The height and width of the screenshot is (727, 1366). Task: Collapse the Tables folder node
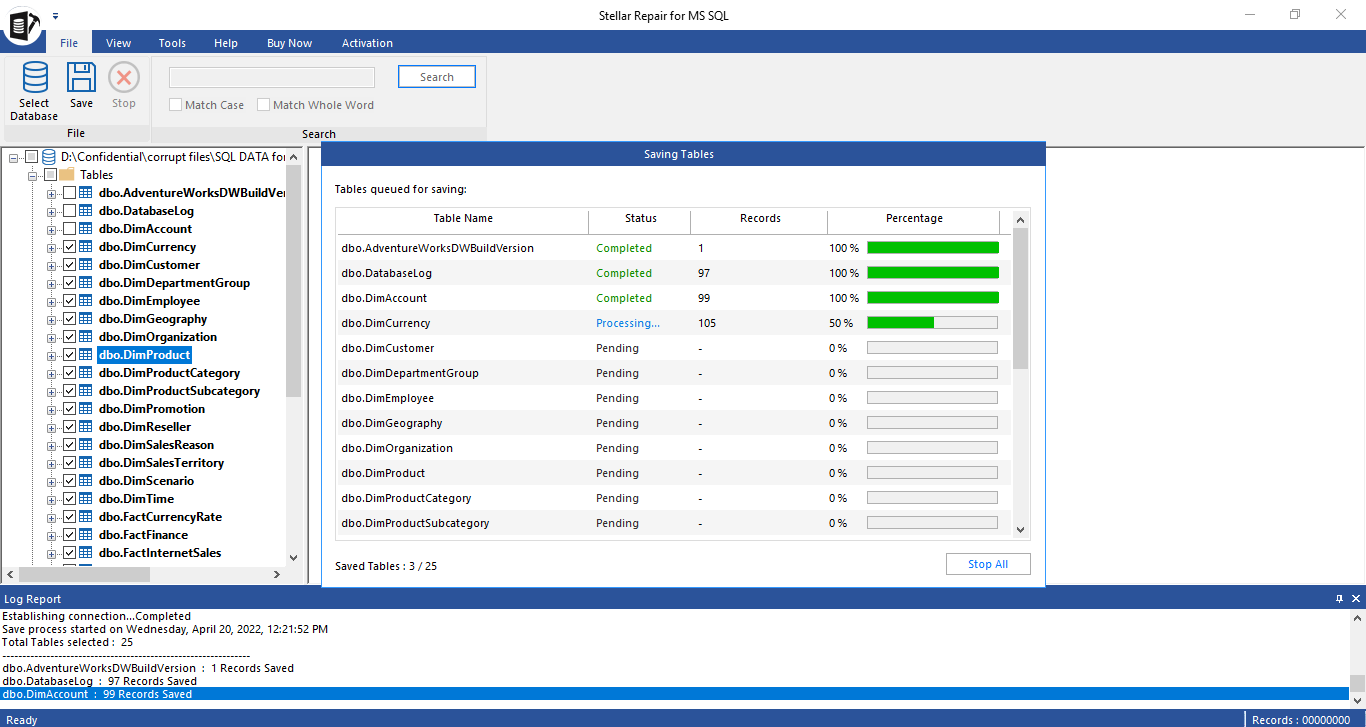click(33, 175)
